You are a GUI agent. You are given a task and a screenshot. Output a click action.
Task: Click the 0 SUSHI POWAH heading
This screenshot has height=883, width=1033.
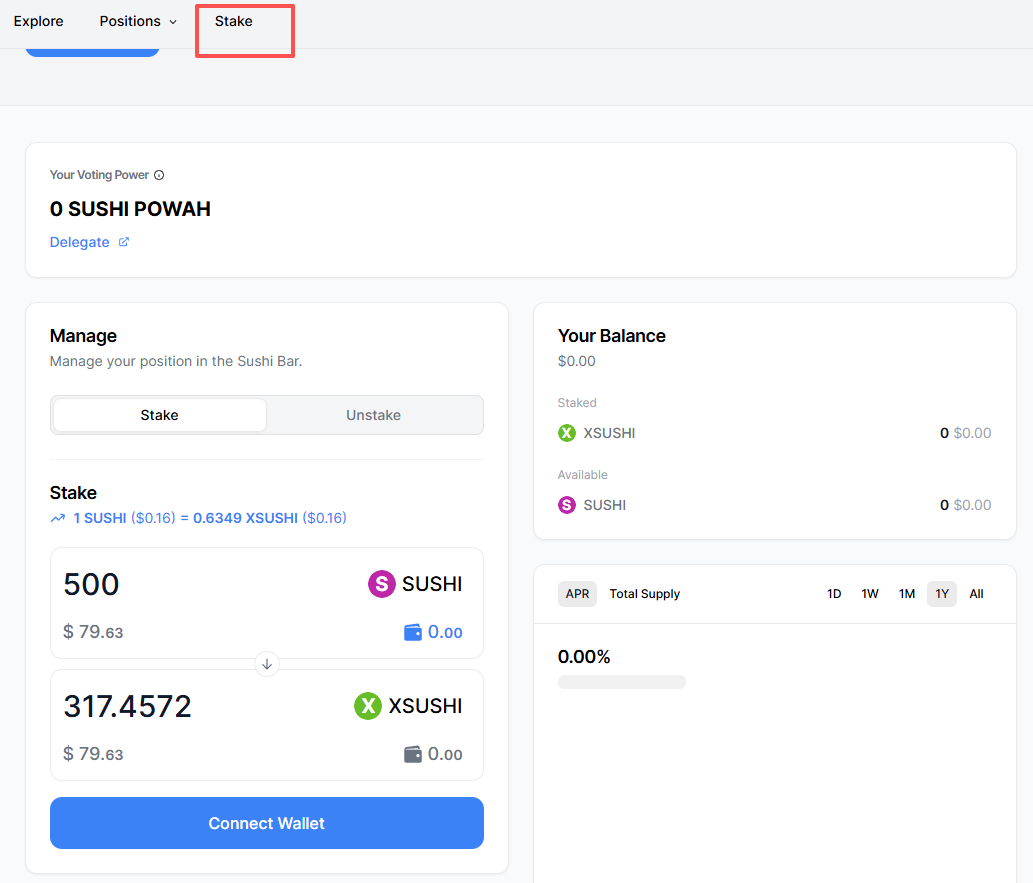pos(130,209)
